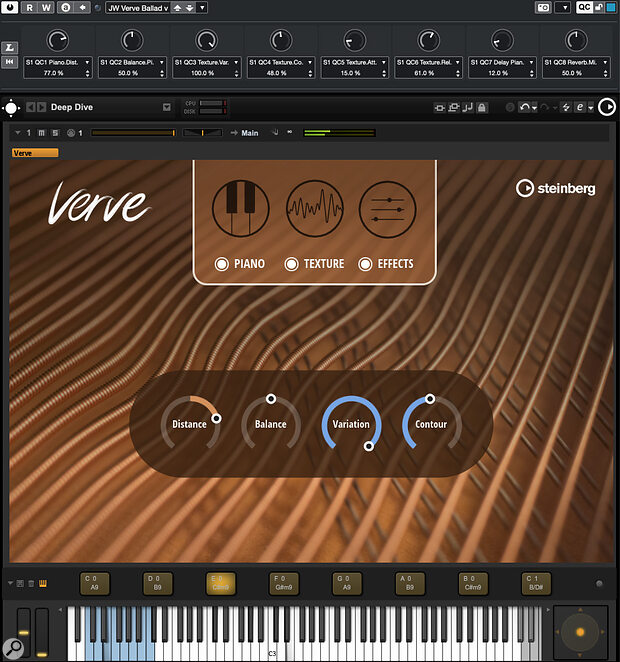Click the 'e' editor button
The height and width of the screenshot is (662, 620).
[x=580, y=107]
